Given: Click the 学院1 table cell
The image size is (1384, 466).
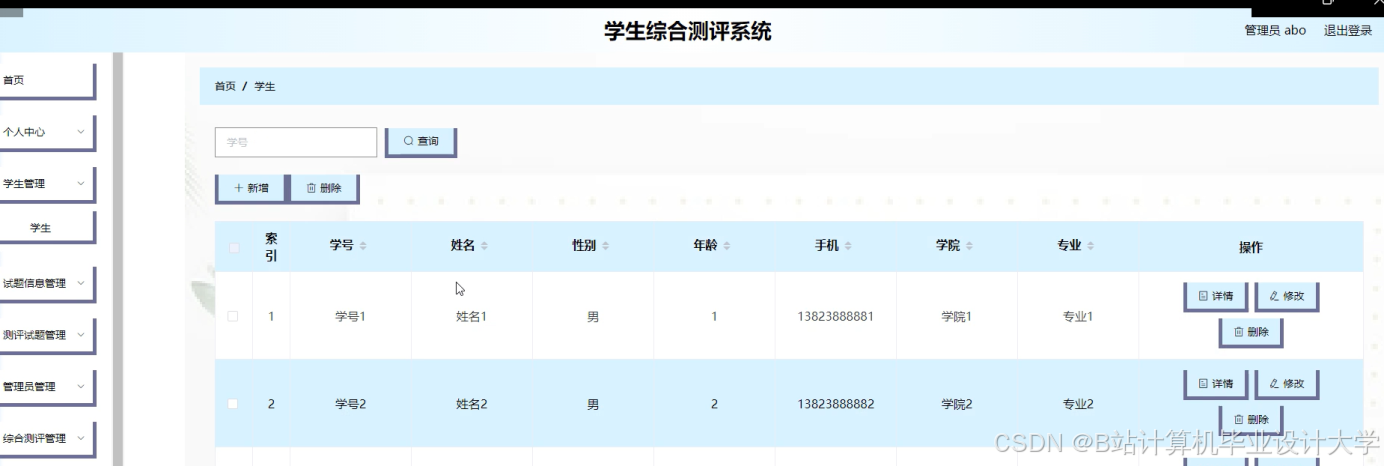Looking at the screenshot, I should 957,316.
